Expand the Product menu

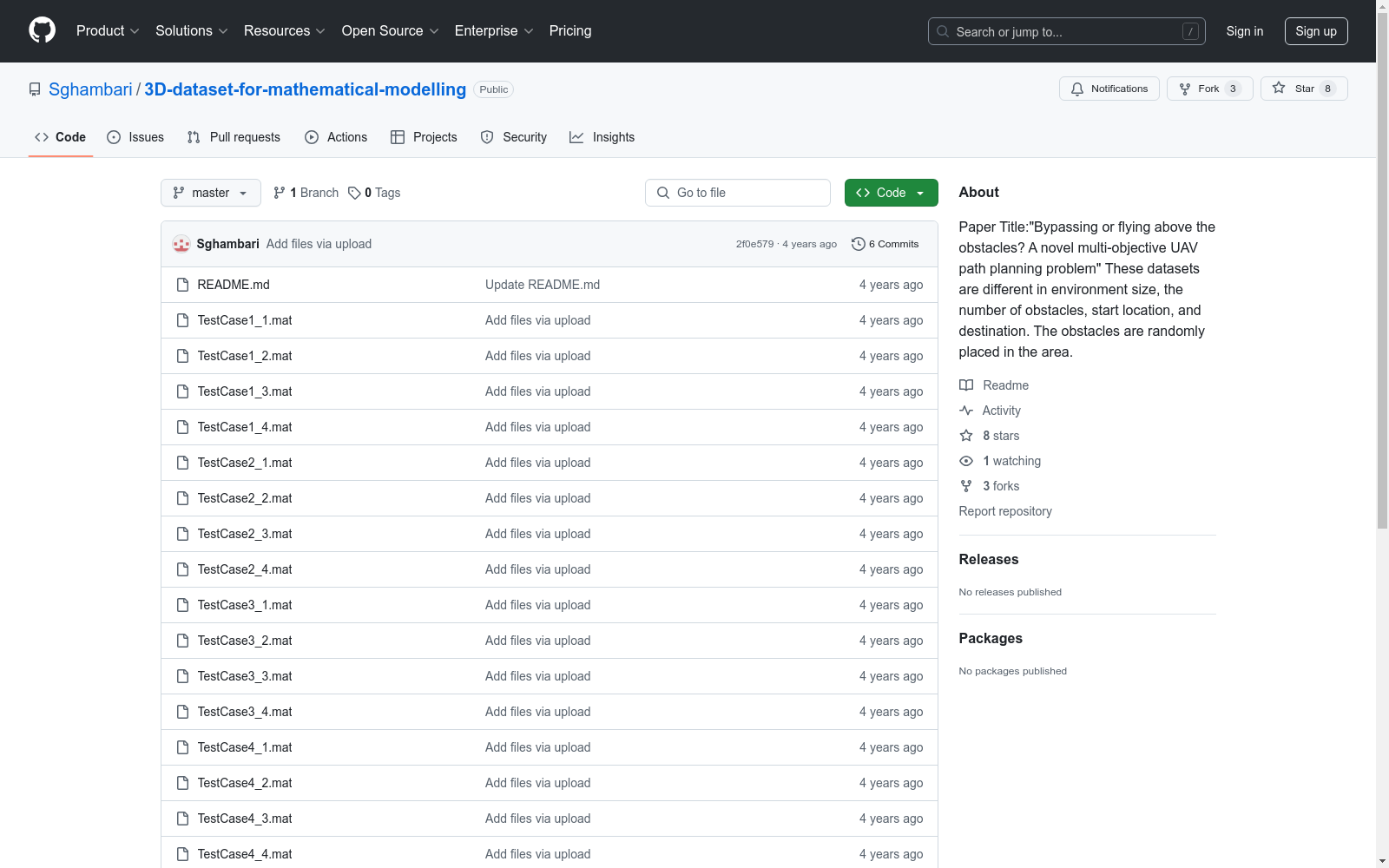108,30
